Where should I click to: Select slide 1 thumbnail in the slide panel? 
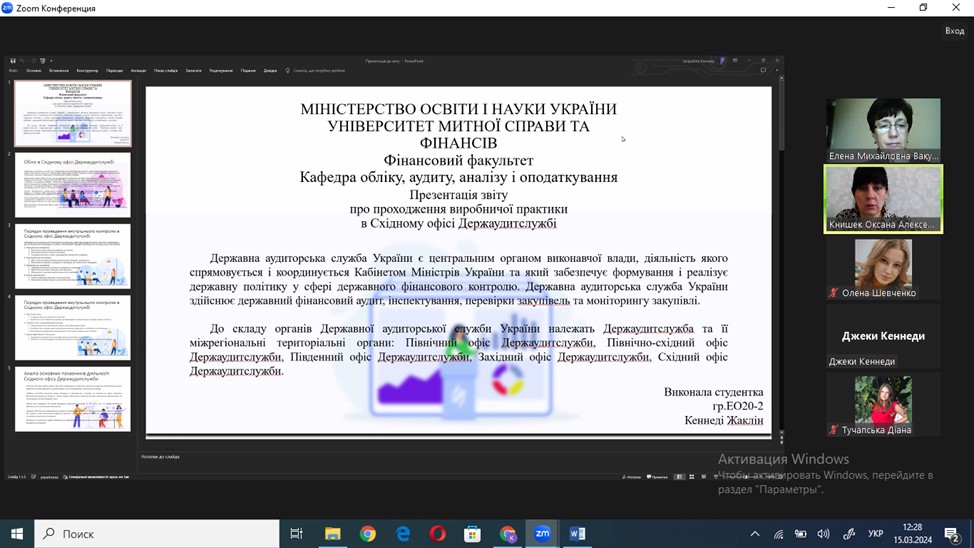click(73, 113)
